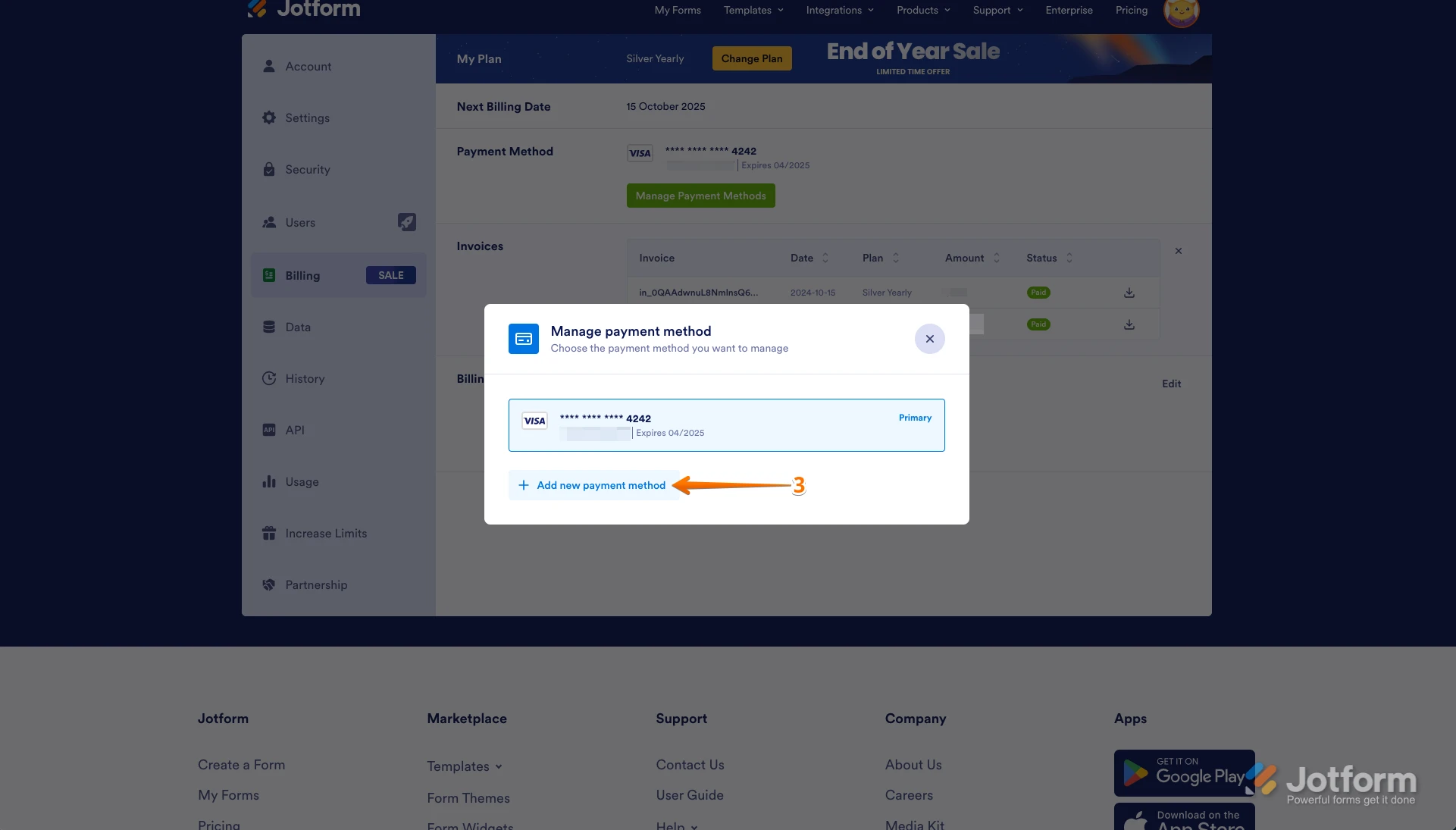Go to Usage in the sidebar
Screen dimensions: 1456x830
click(x=301, y=482)
